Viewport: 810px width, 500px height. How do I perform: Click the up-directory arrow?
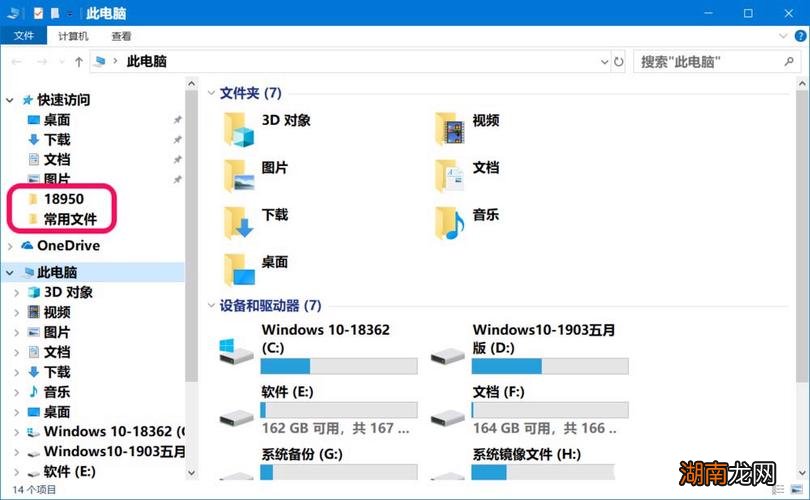pos(79,62)
